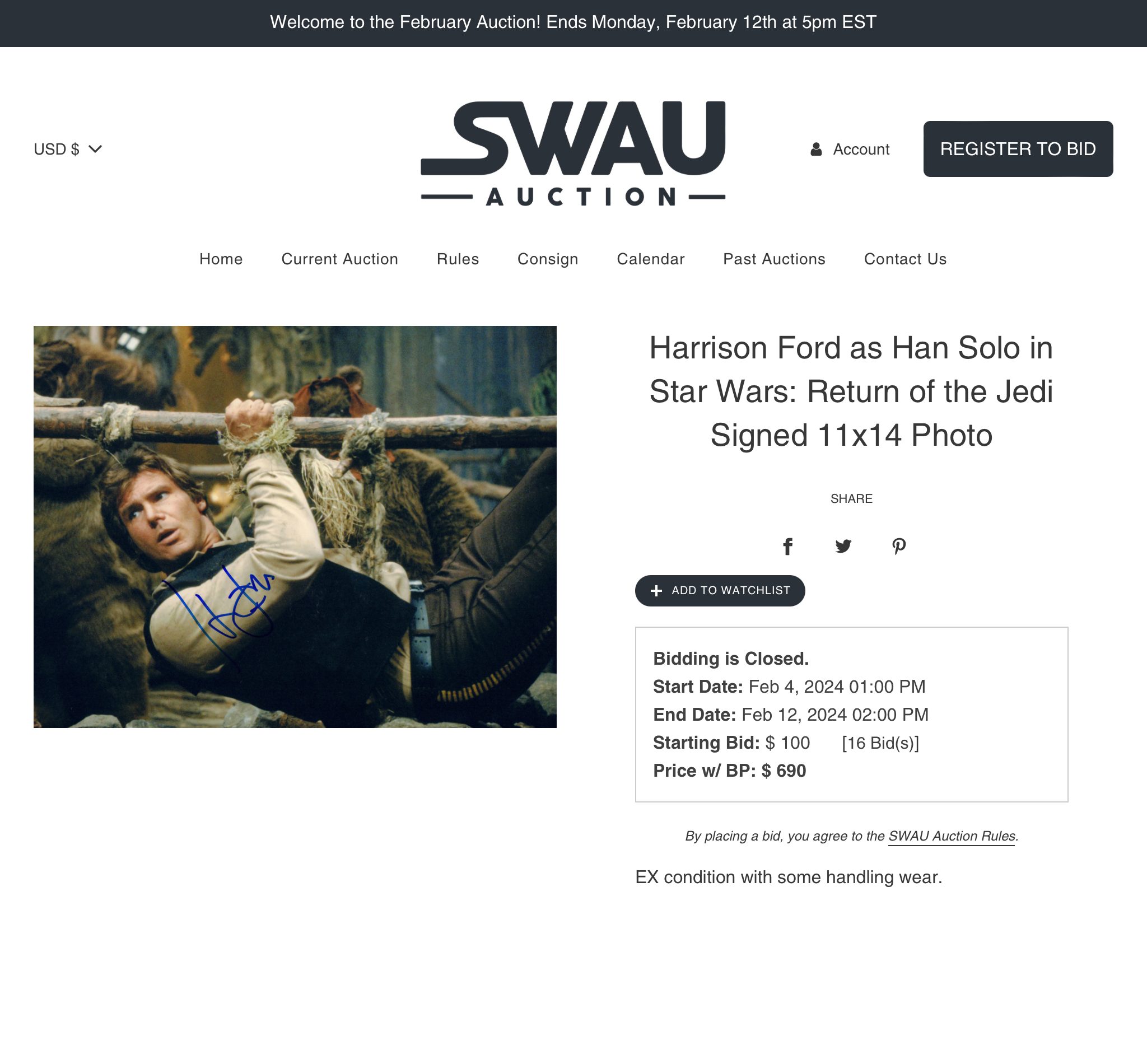Select Consign in the navigation
The width and height of the screenshot is (1147, 1064).
coord(548,259)
